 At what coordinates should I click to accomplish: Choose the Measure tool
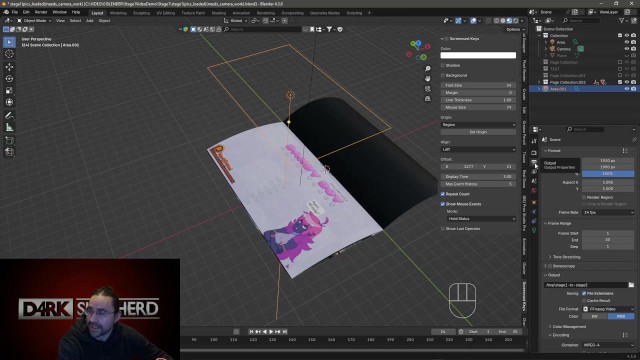[x=9, y=128]
